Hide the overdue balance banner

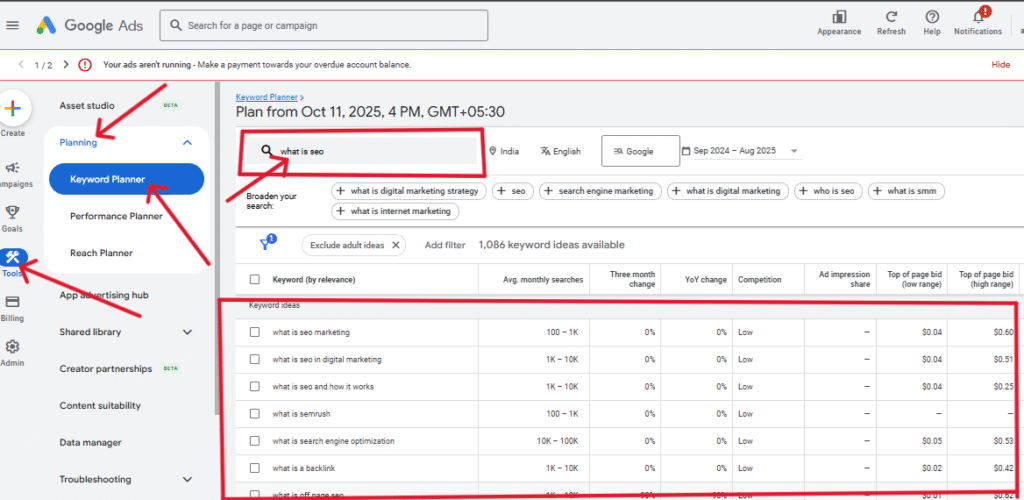1000,65
